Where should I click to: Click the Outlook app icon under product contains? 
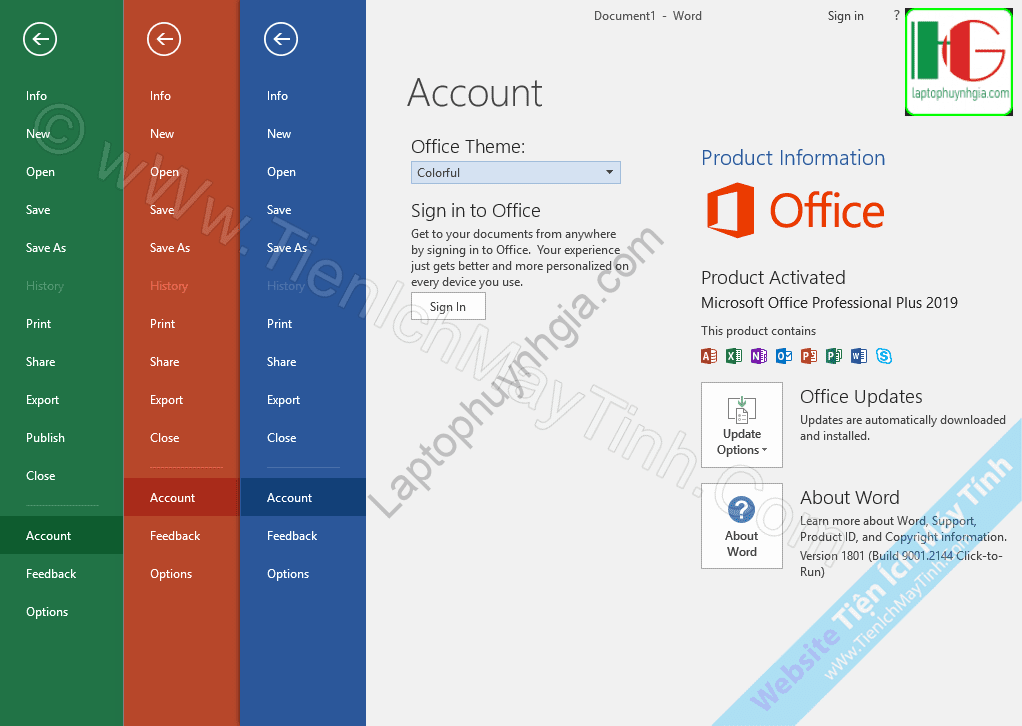pos(784,356)
